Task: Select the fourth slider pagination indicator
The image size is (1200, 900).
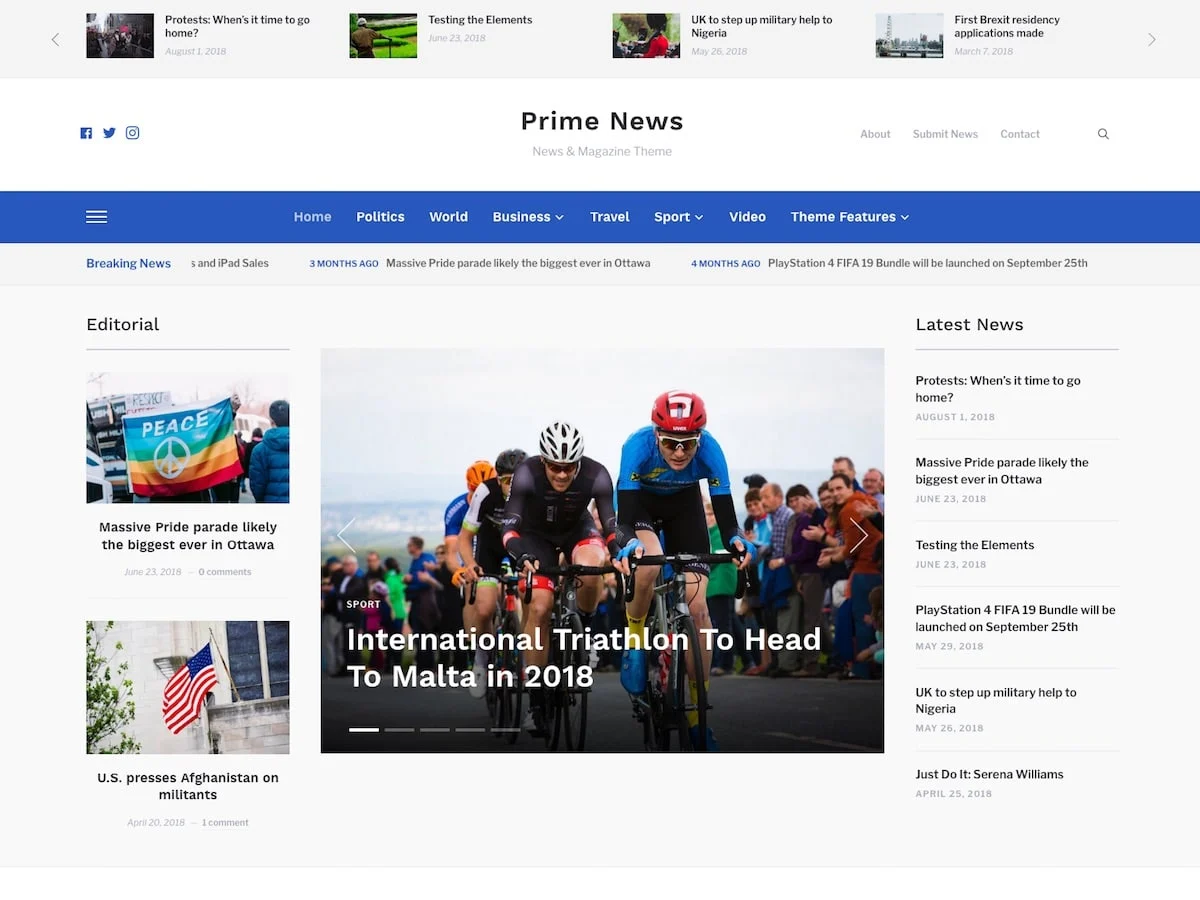Action: click(470, 730)
